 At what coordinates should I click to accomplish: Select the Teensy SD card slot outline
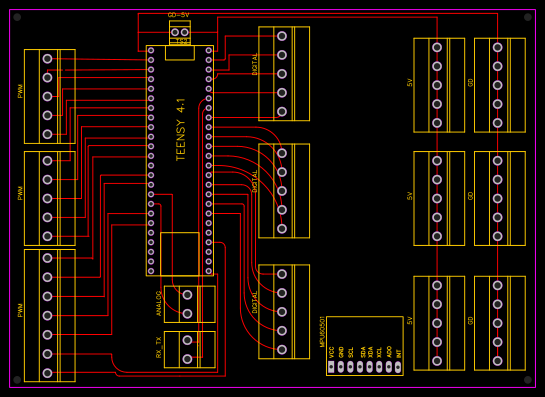[x=180, y=254]
